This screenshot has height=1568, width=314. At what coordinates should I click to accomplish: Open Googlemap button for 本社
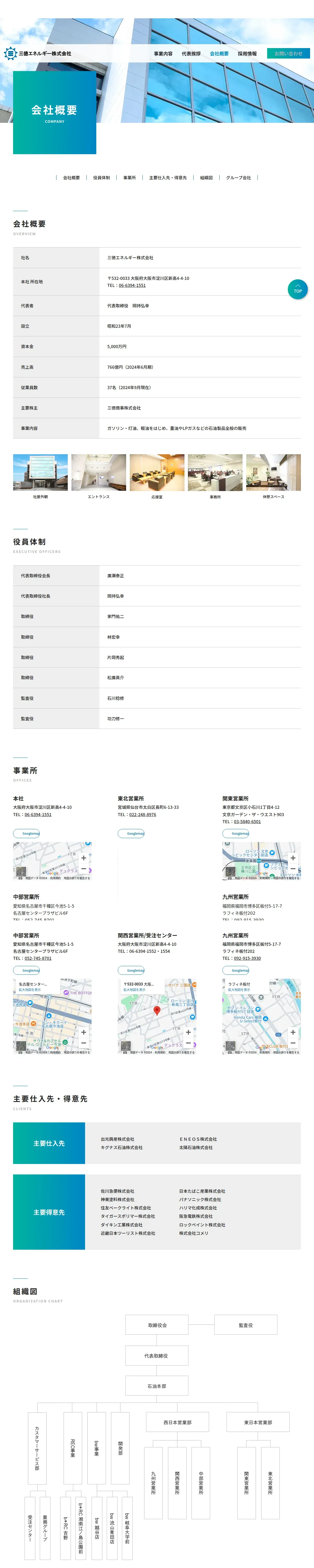coord(26,833)
